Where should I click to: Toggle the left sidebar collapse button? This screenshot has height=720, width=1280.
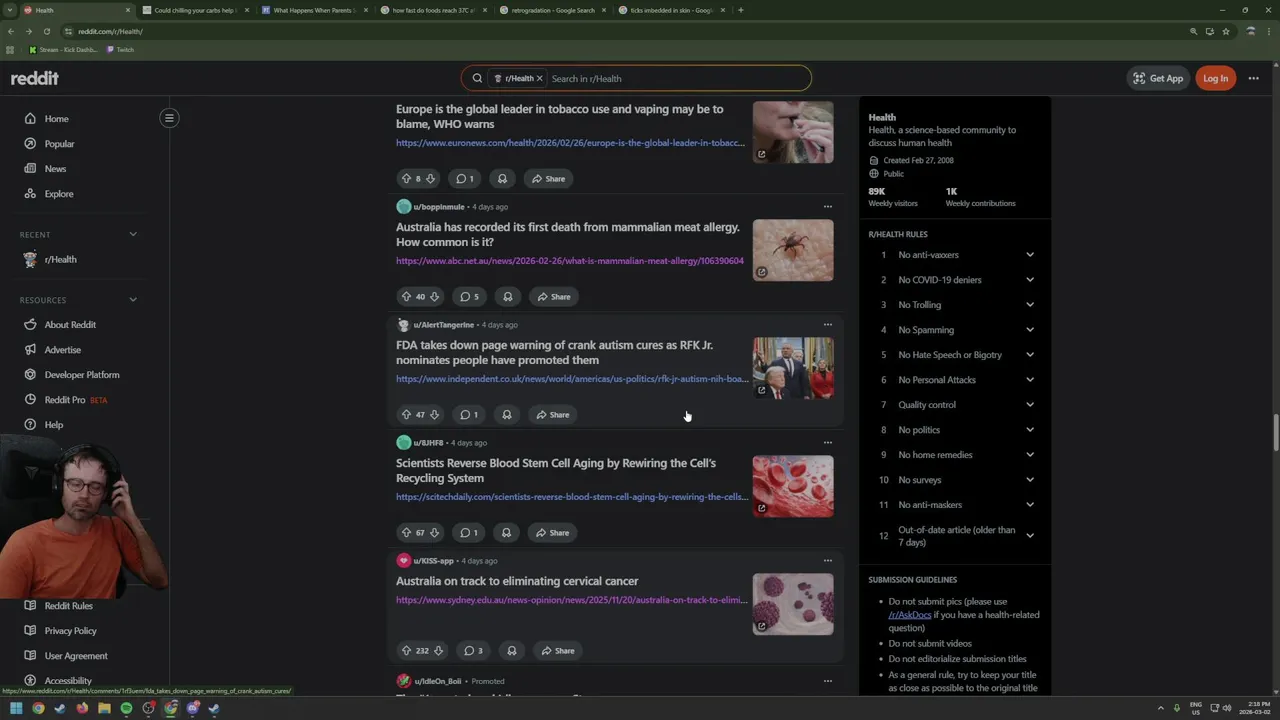pyautogui.click(x=169, y=118)
